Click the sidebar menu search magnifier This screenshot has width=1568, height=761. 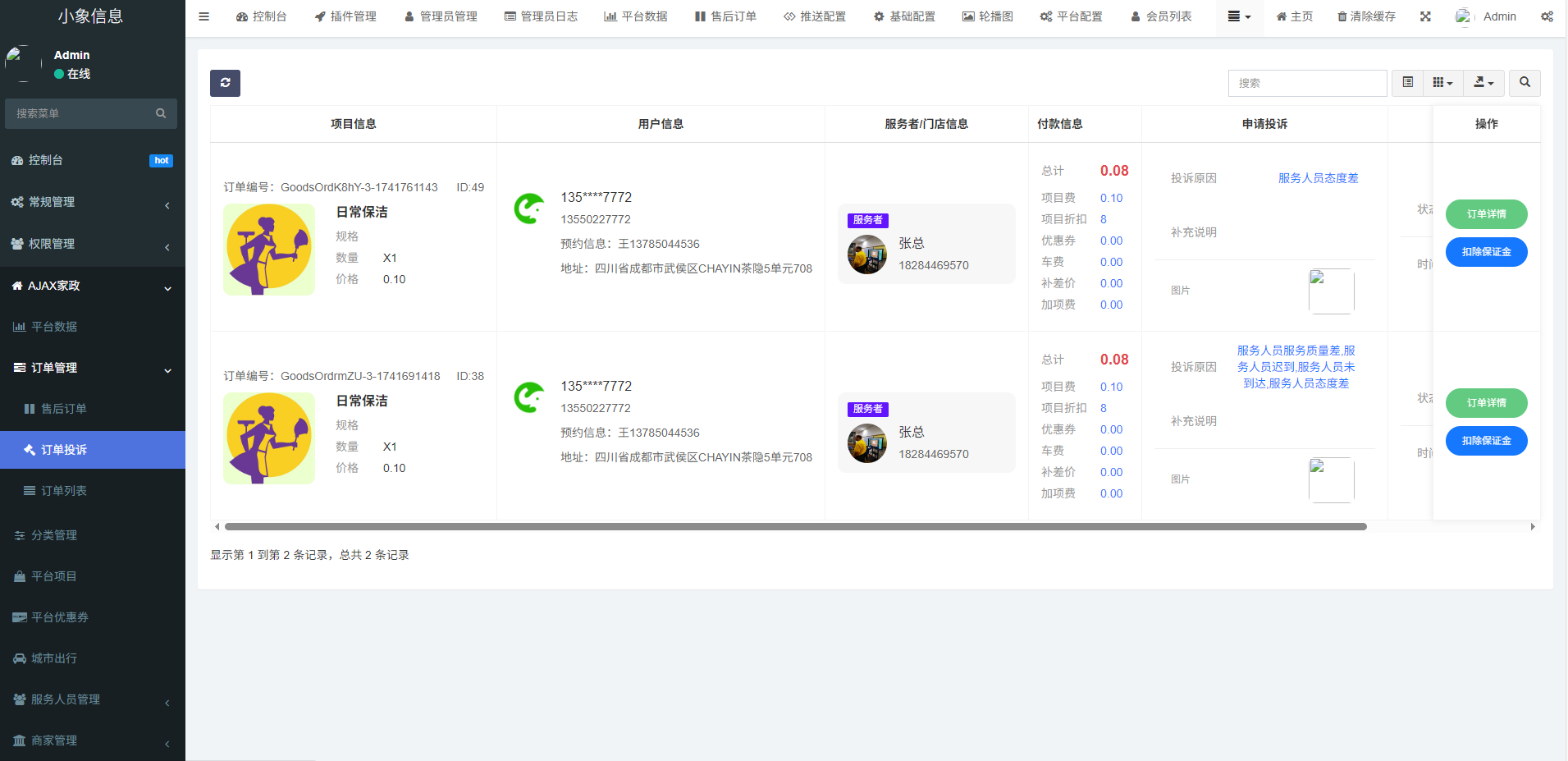tap(161, 113)
